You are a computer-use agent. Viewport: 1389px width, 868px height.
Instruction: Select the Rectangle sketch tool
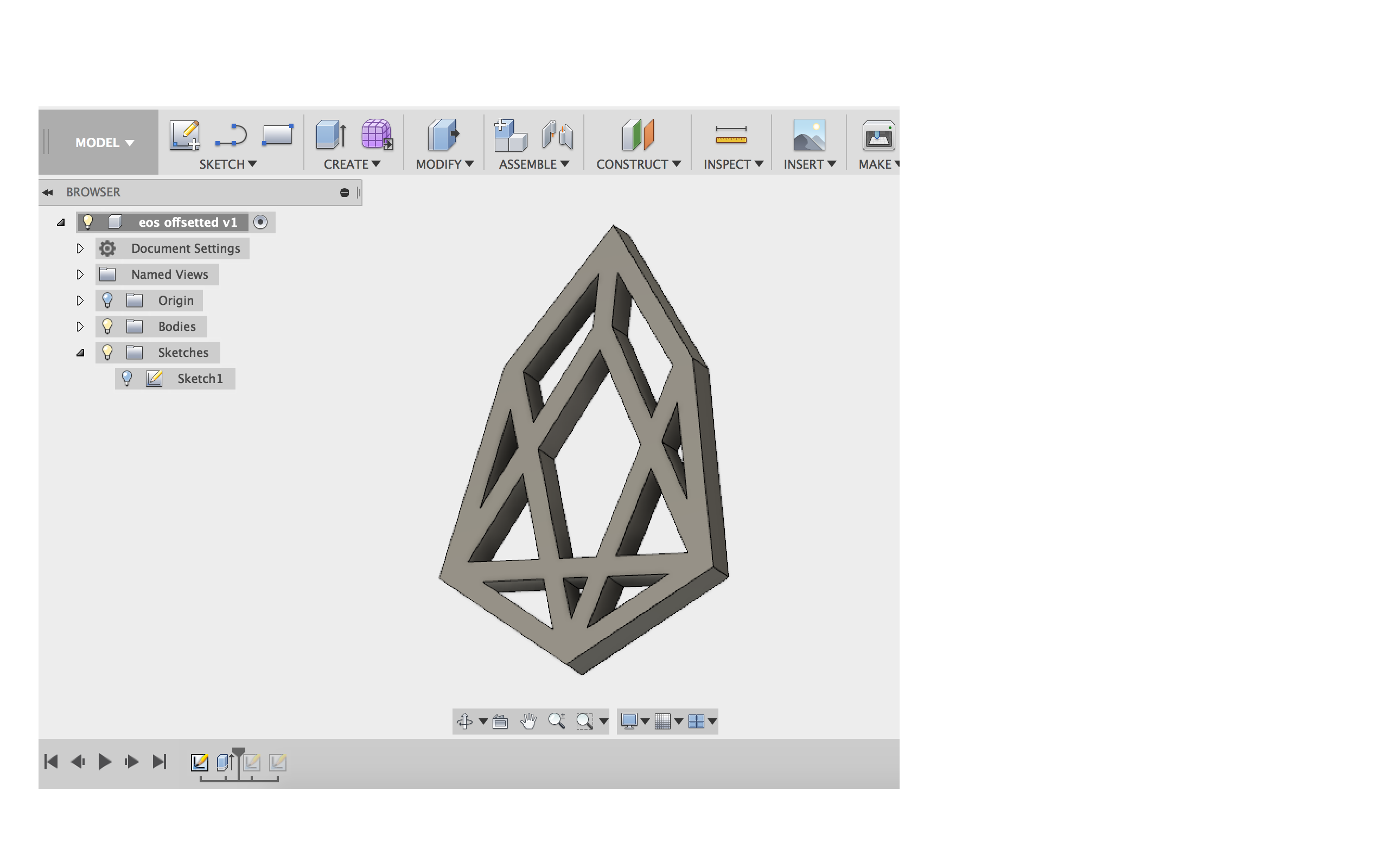click(x=278, y=135)
